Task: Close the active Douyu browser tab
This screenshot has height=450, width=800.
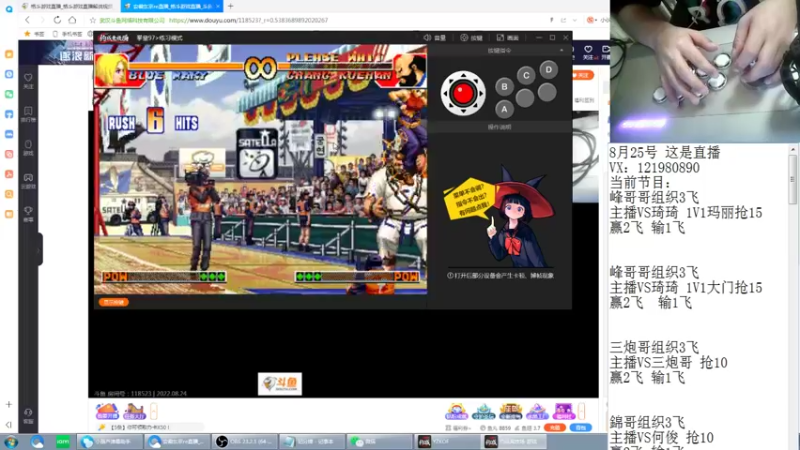Action: pyautogui.click(x=218, y=6)
